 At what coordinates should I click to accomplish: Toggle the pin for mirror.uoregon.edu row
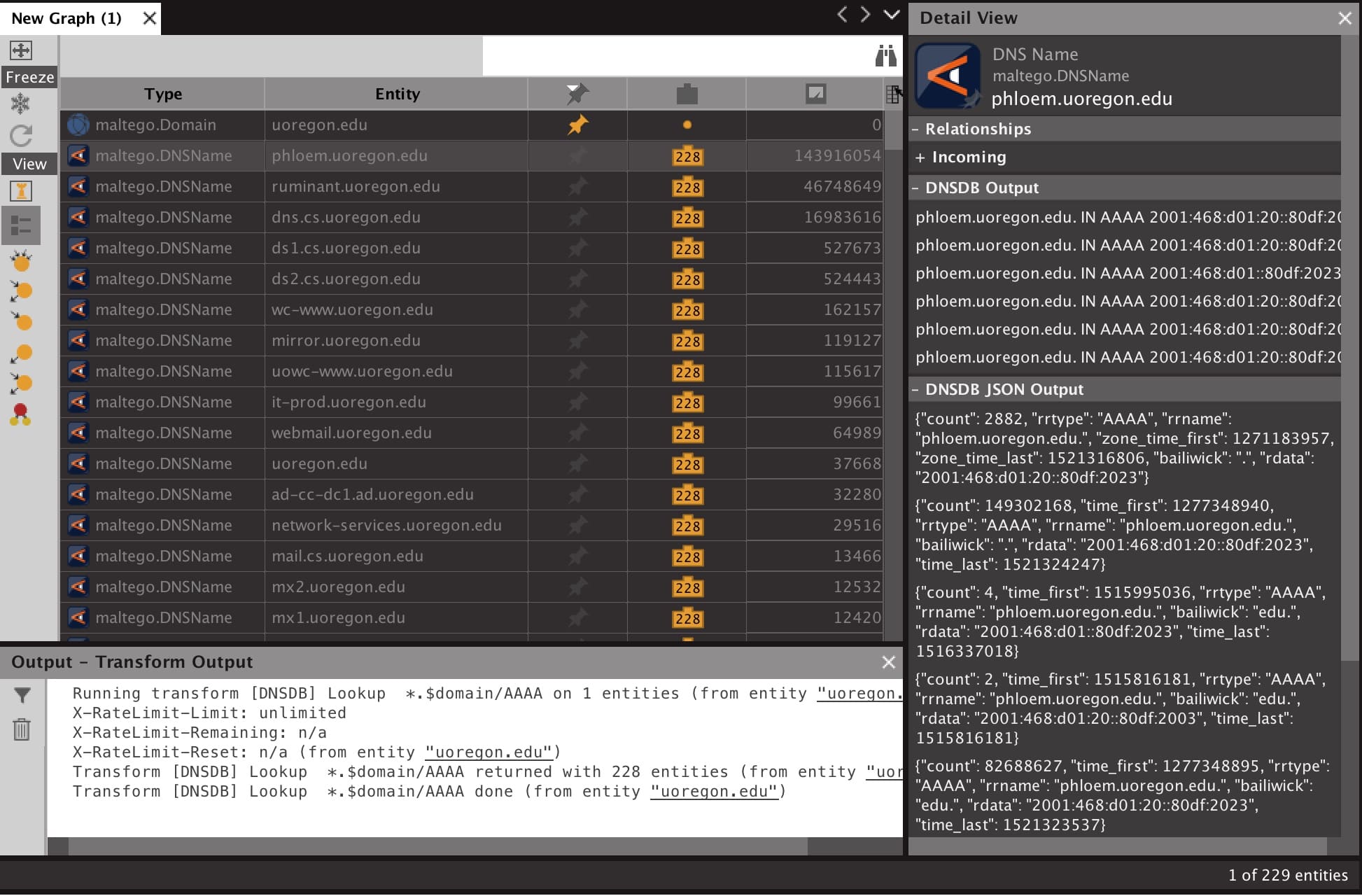[x=577, y=341]
